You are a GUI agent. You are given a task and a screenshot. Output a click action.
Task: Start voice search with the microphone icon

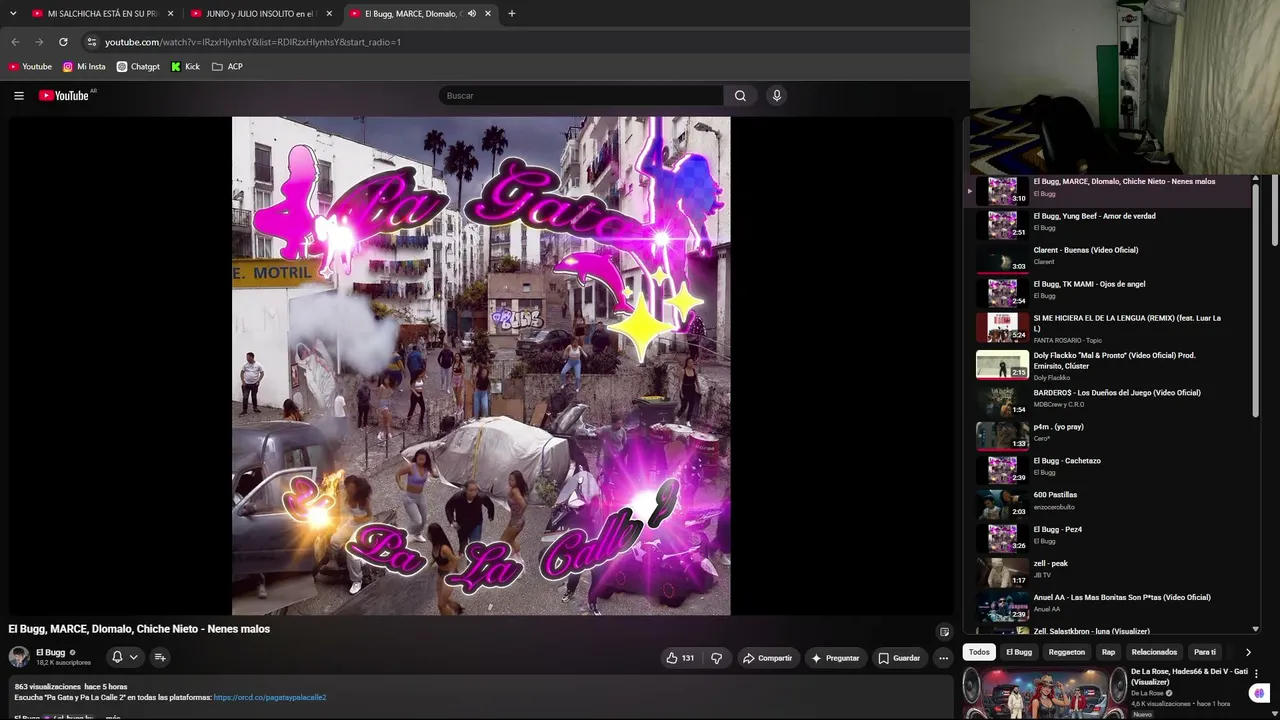tap(776, 96)
